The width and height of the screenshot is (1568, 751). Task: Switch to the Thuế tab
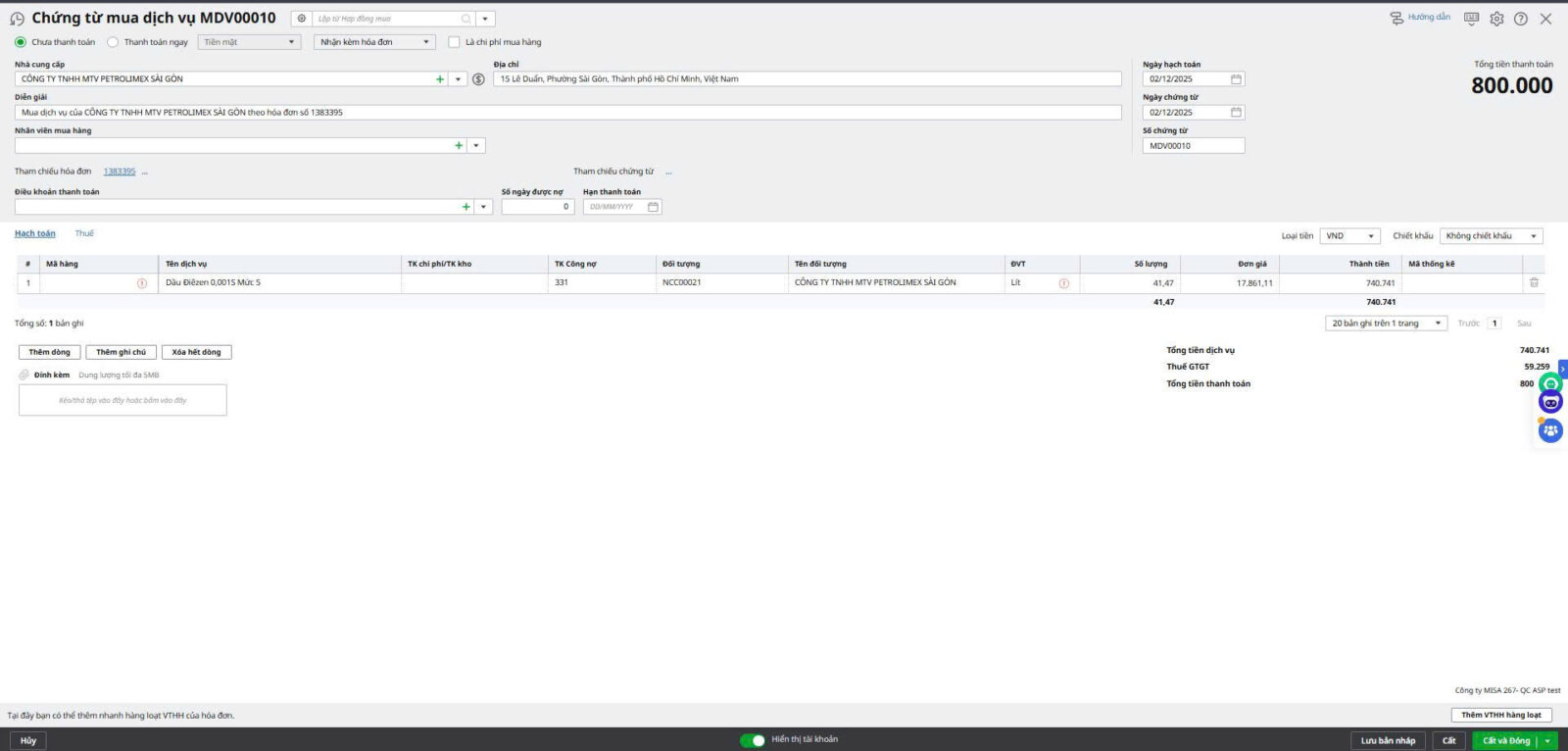[x=84, y=233]
